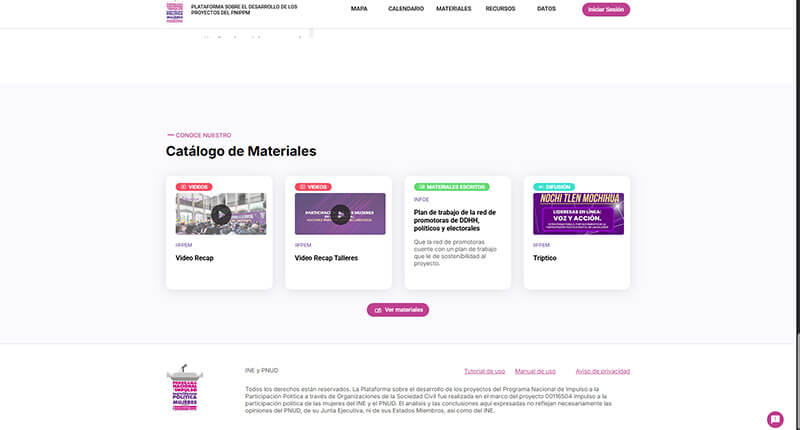Click the Materiales Escritos tag badge

point(451,187)
